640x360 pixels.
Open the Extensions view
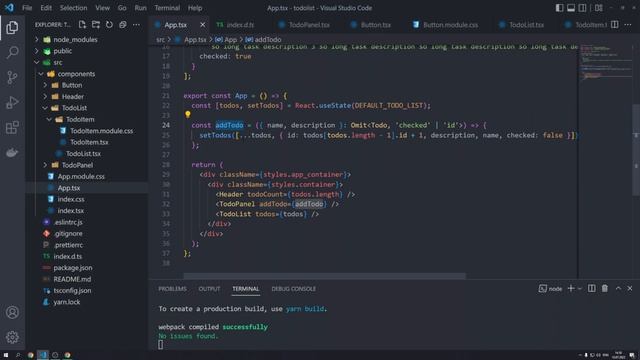click(x=12, y=127)
